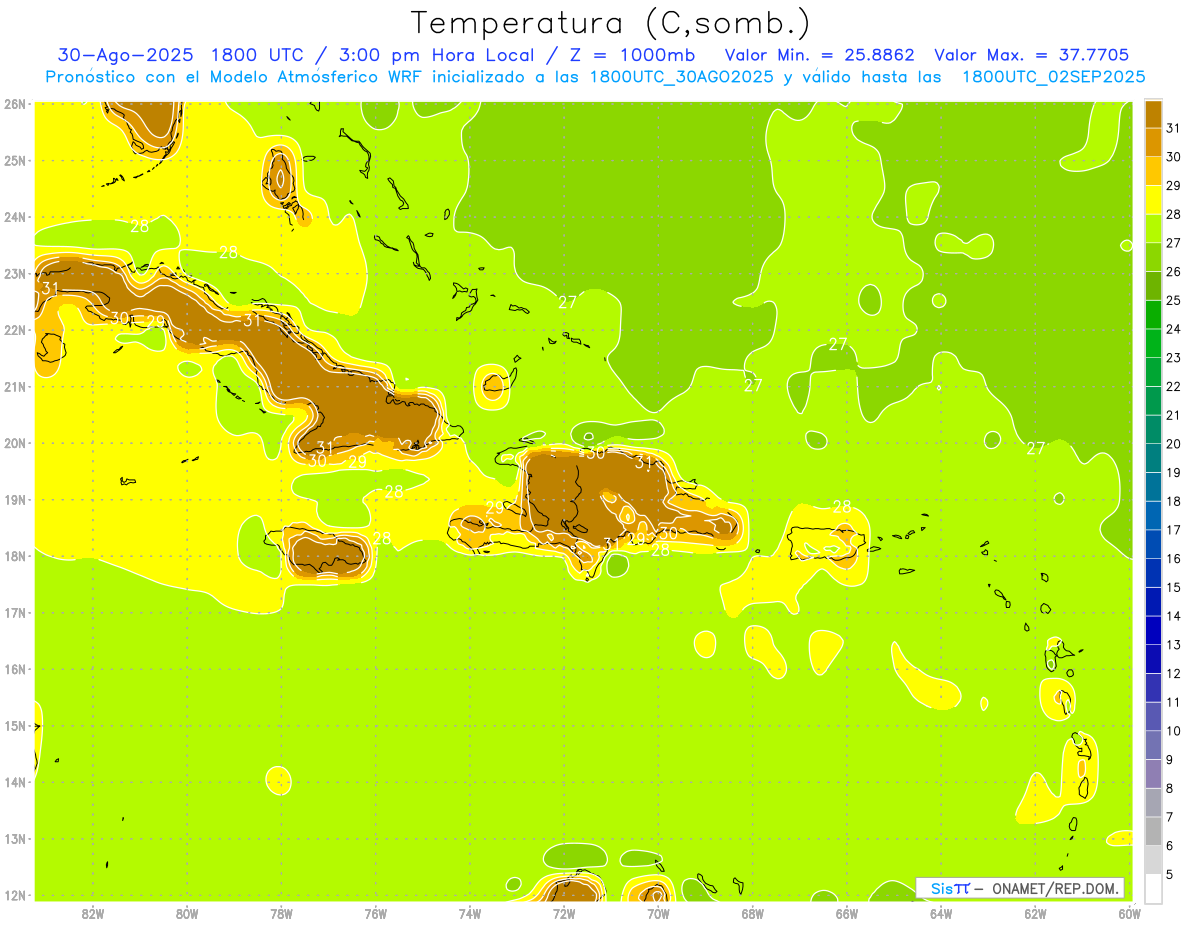Click the white swatch at the legend bottom
Viewport: 1200px width, 927px height.
point(1153,888)
